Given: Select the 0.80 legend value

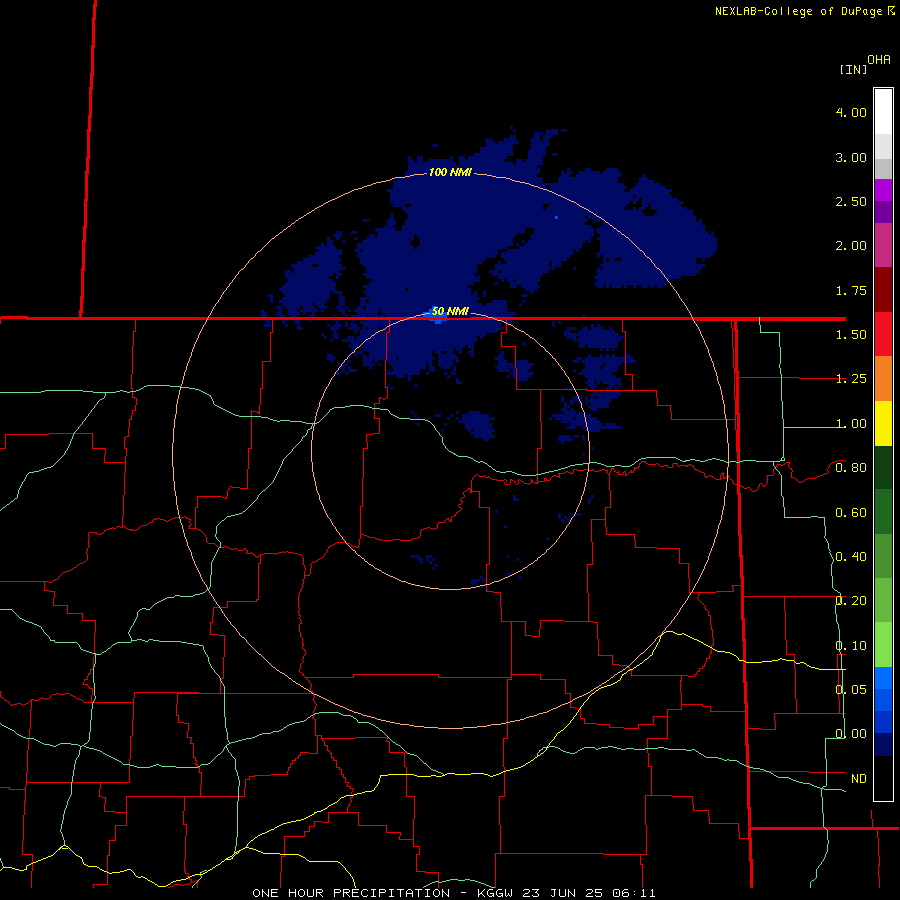Looking at the screenshot, I should coord(851,468).
